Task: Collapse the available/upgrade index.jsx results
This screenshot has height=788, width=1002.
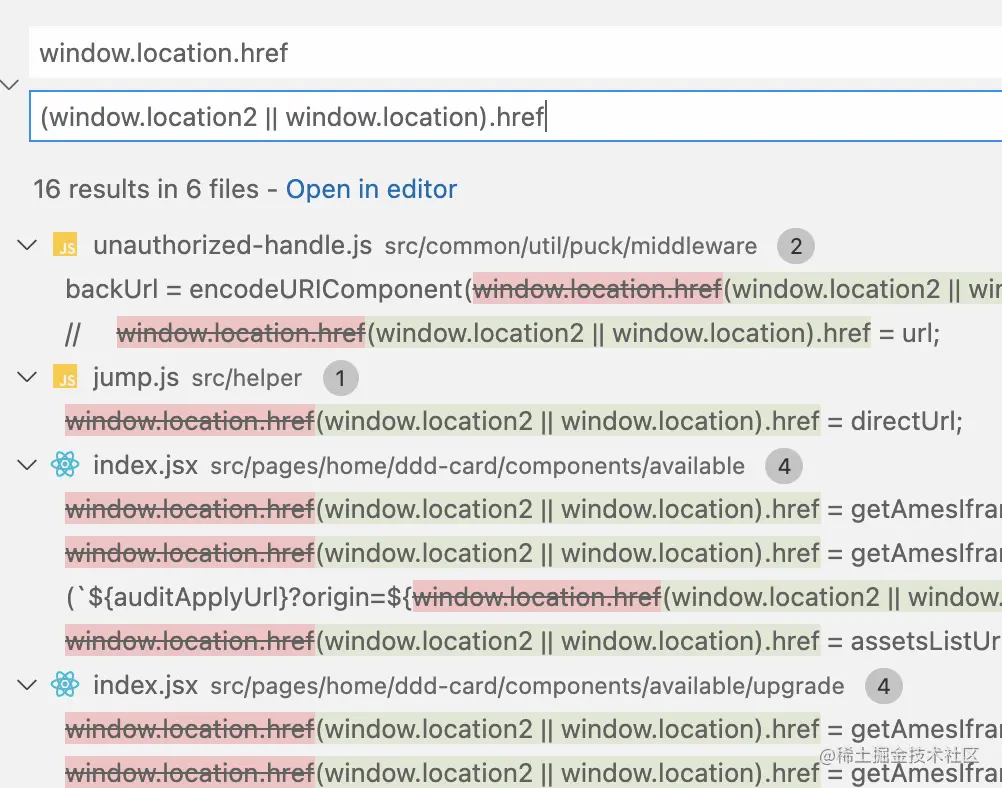Action: click(27, 685)
